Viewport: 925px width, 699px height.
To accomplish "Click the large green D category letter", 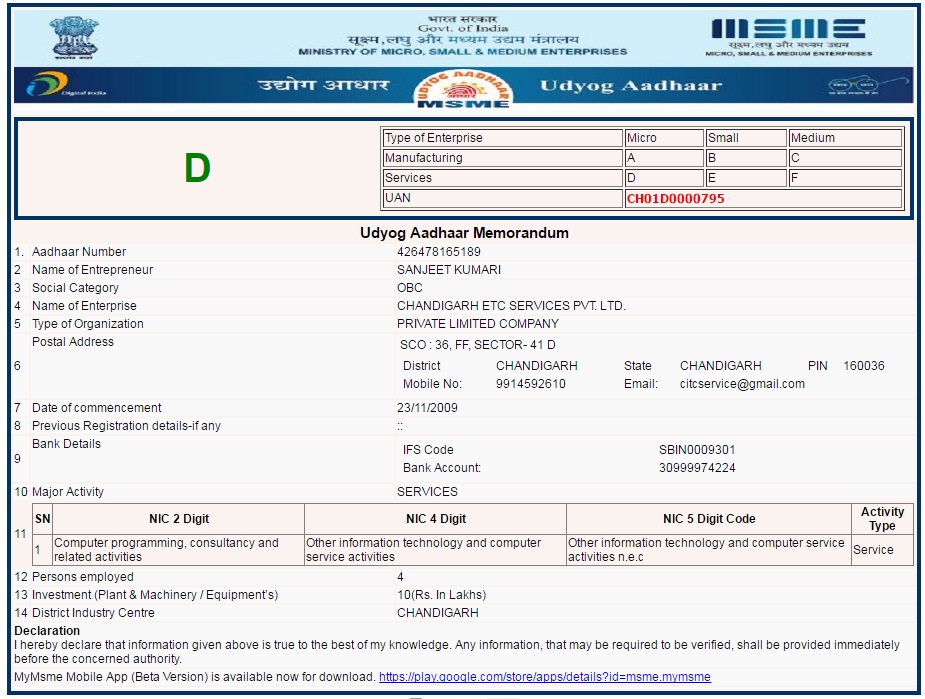I will (x=197, y=169).
